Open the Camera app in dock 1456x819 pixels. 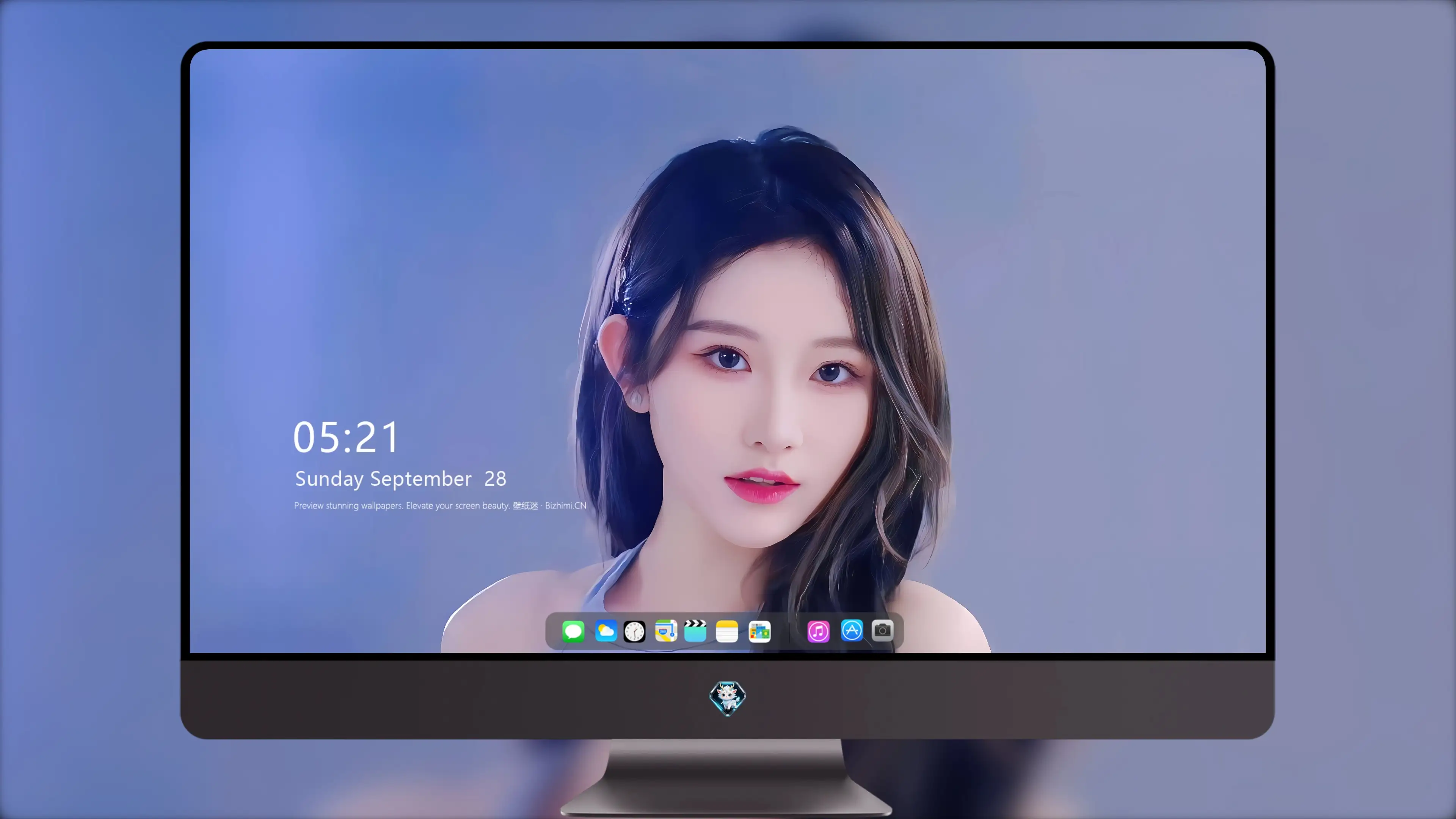coord(882,630)
